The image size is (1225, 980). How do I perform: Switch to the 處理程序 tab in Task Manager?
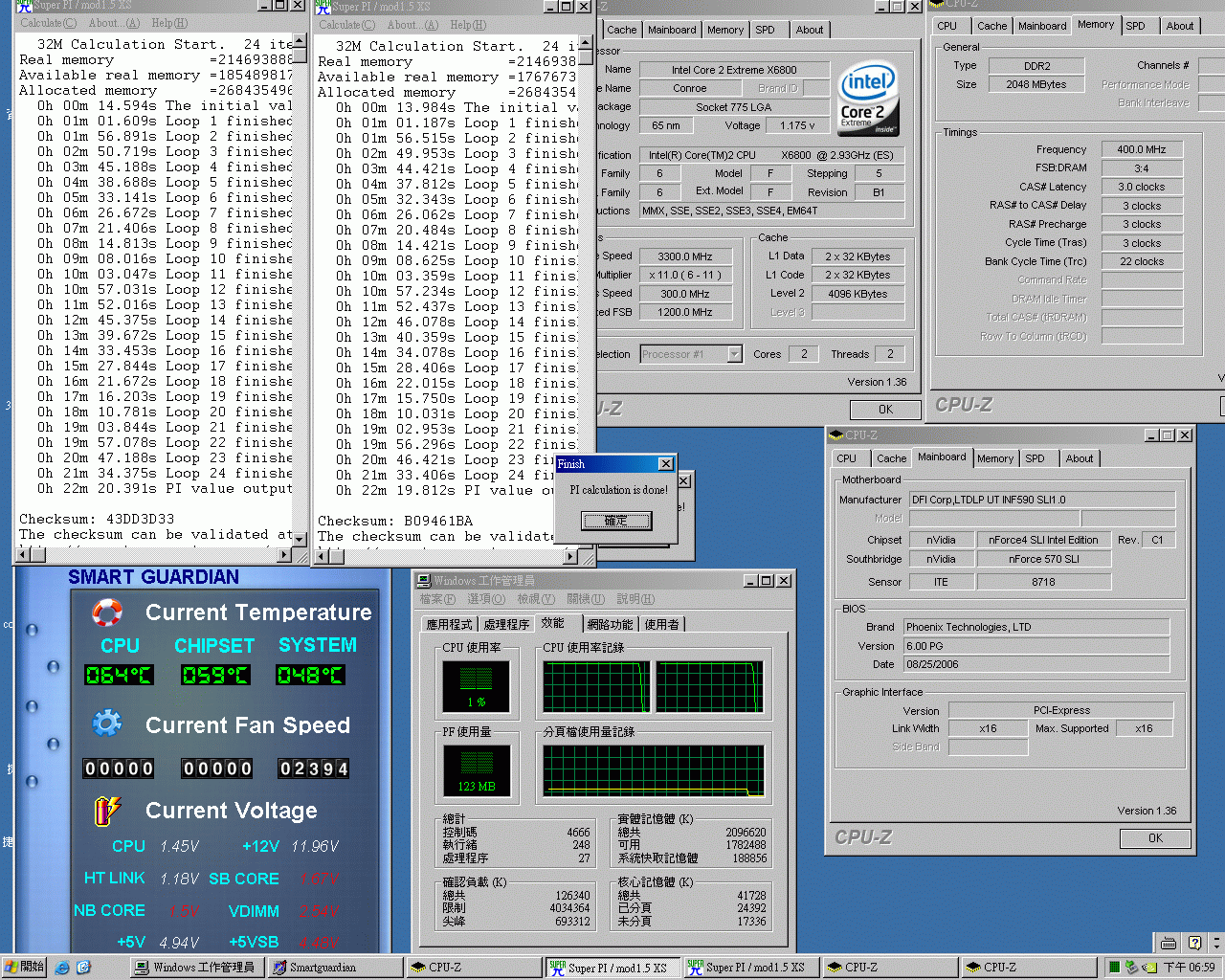(x=506, y=624)
